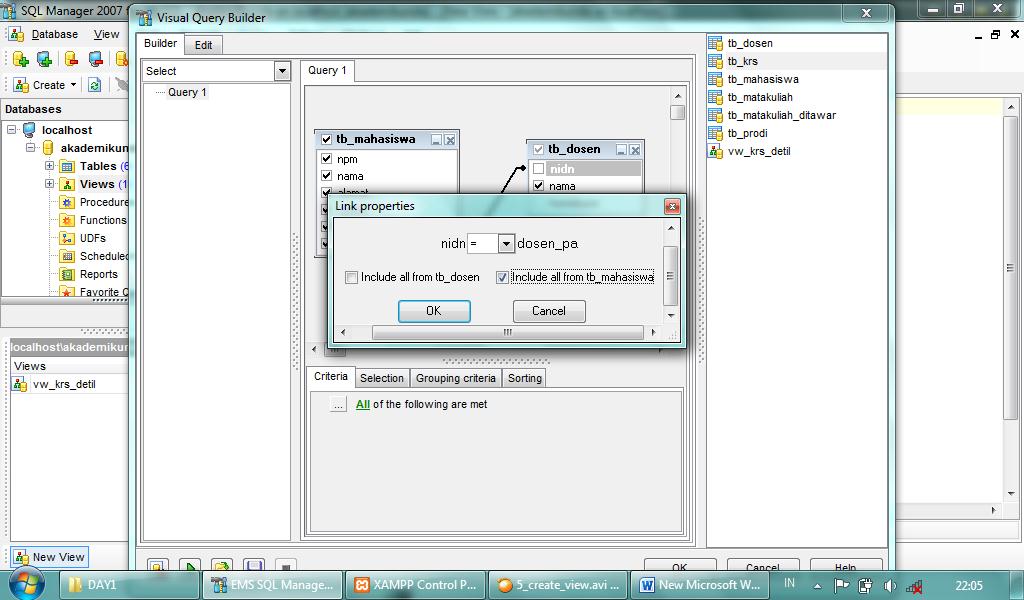Minimize the tb_mahasiswa table box
The width and height of the screenshot is (1024, 600).
pos(436,140)
